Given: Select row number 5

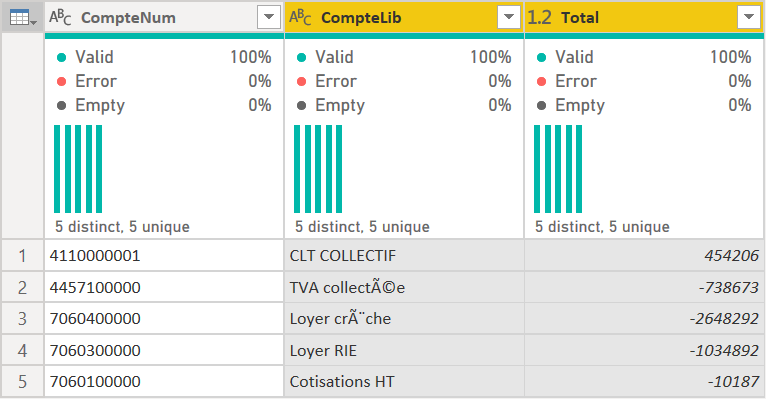Looking at the screenshot, I should tap(22, 381).
